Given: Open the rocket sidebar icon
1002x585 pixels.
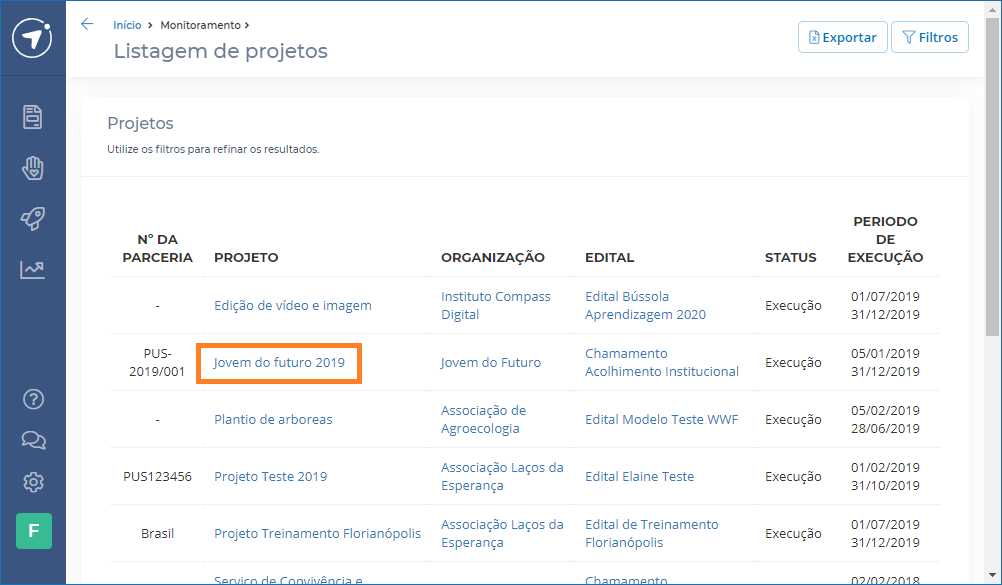Looking at the screenshot, I should (33, 219).
